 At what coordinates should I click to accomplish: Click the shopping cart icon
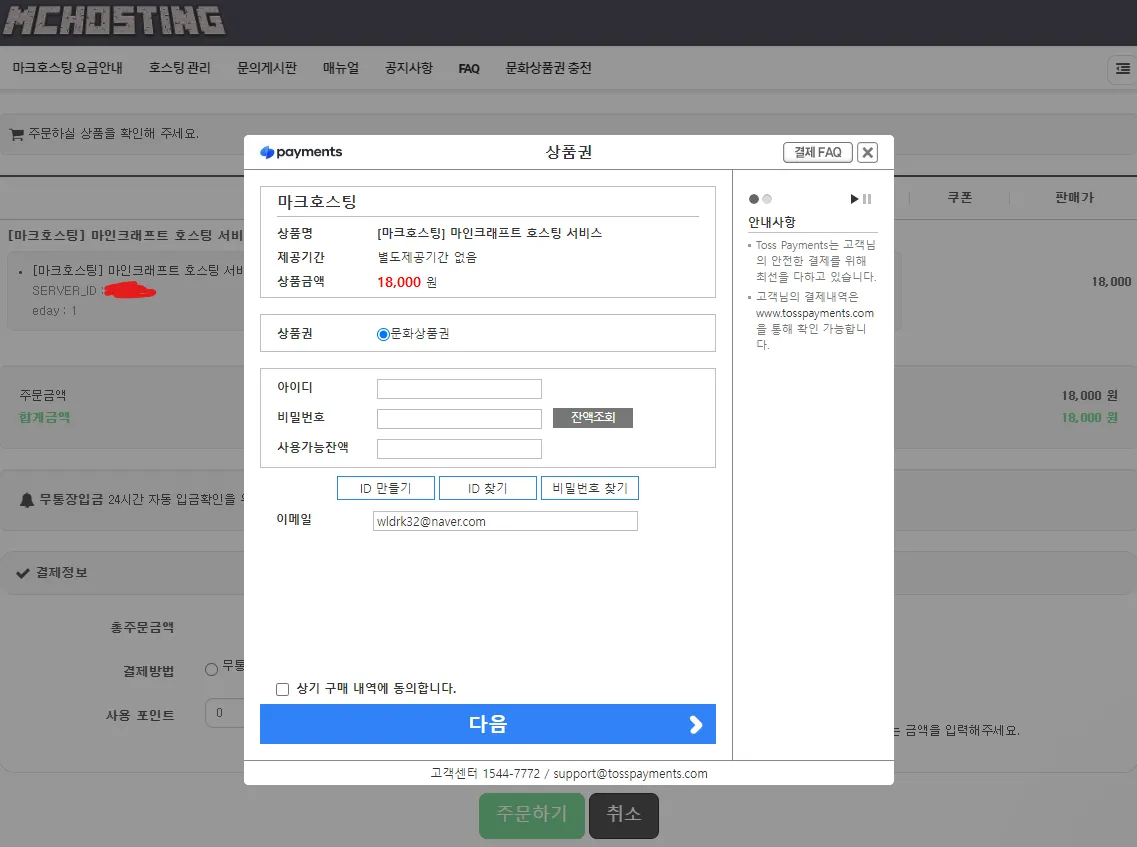[x=17, y=134]
